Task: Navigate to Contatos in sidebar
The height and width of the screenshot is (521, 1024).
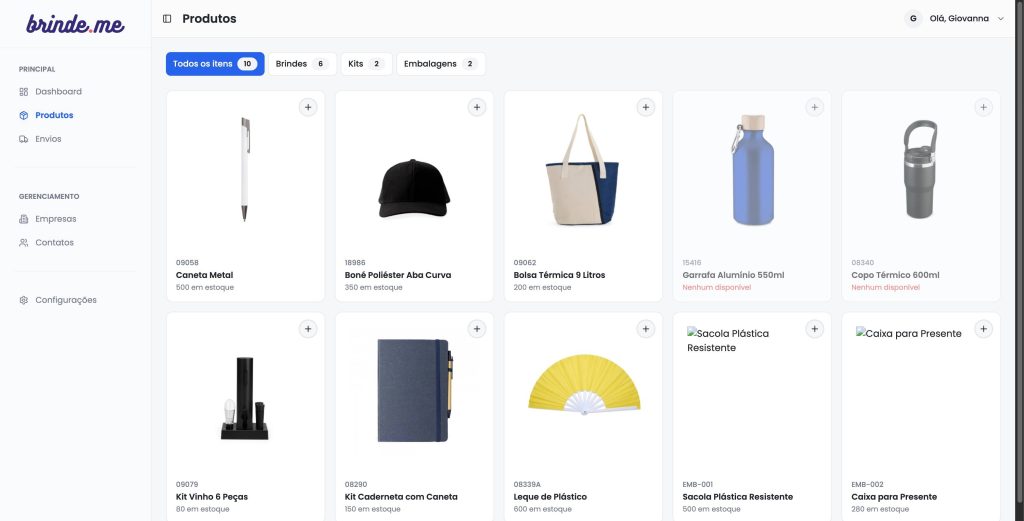Action: [54, 243]
